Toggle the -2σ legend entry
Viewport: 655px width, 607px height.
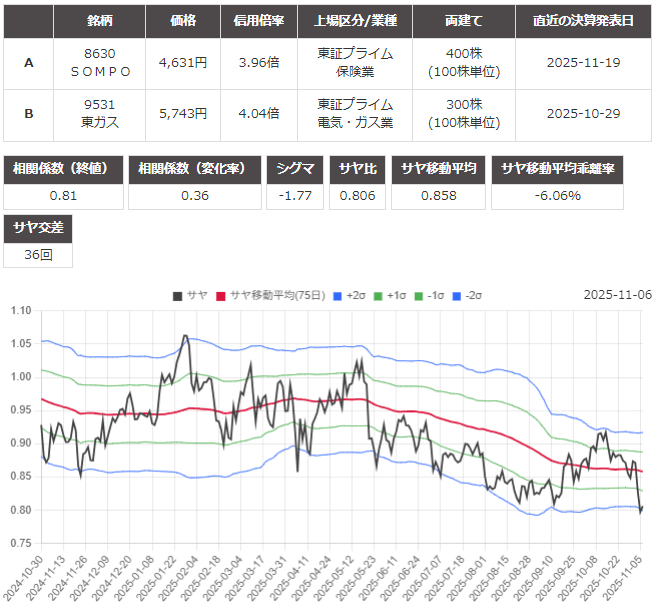pyautogui.click(x=462, y=295)
